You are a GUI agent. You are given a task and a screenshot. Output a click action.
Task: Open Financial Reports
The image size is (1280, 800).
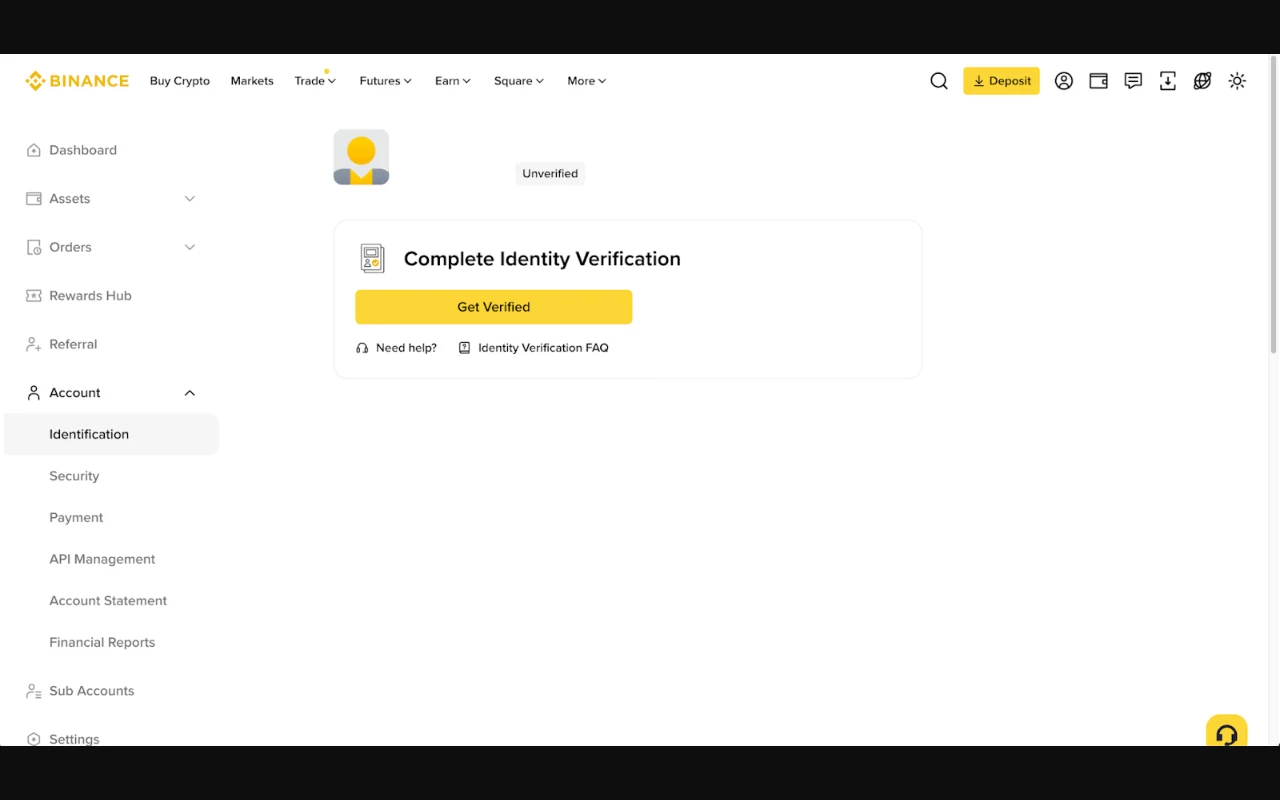[x=102, y=642]
